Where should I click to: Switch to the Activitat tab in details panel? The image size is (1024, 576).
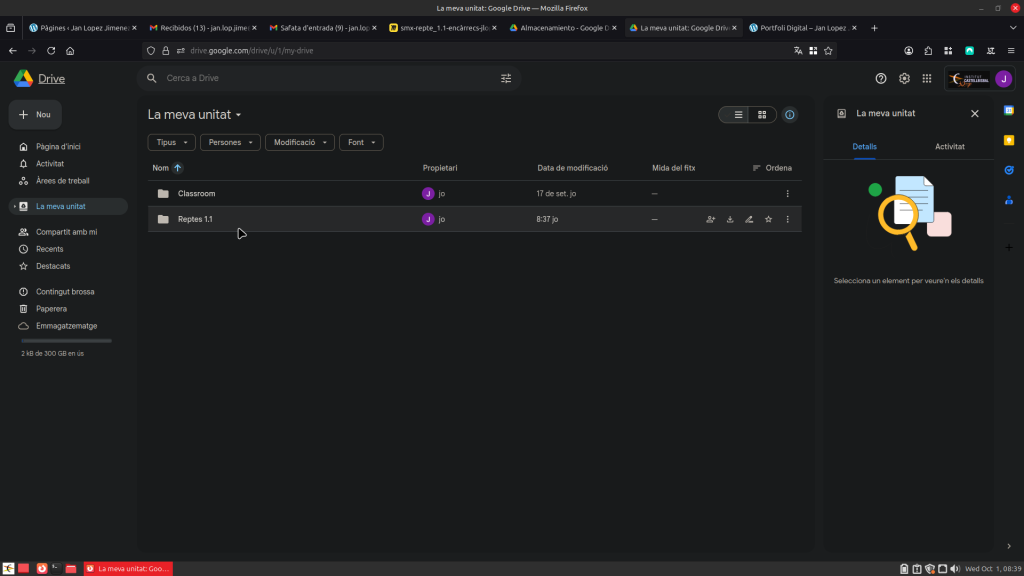click(x=949, y=146)
